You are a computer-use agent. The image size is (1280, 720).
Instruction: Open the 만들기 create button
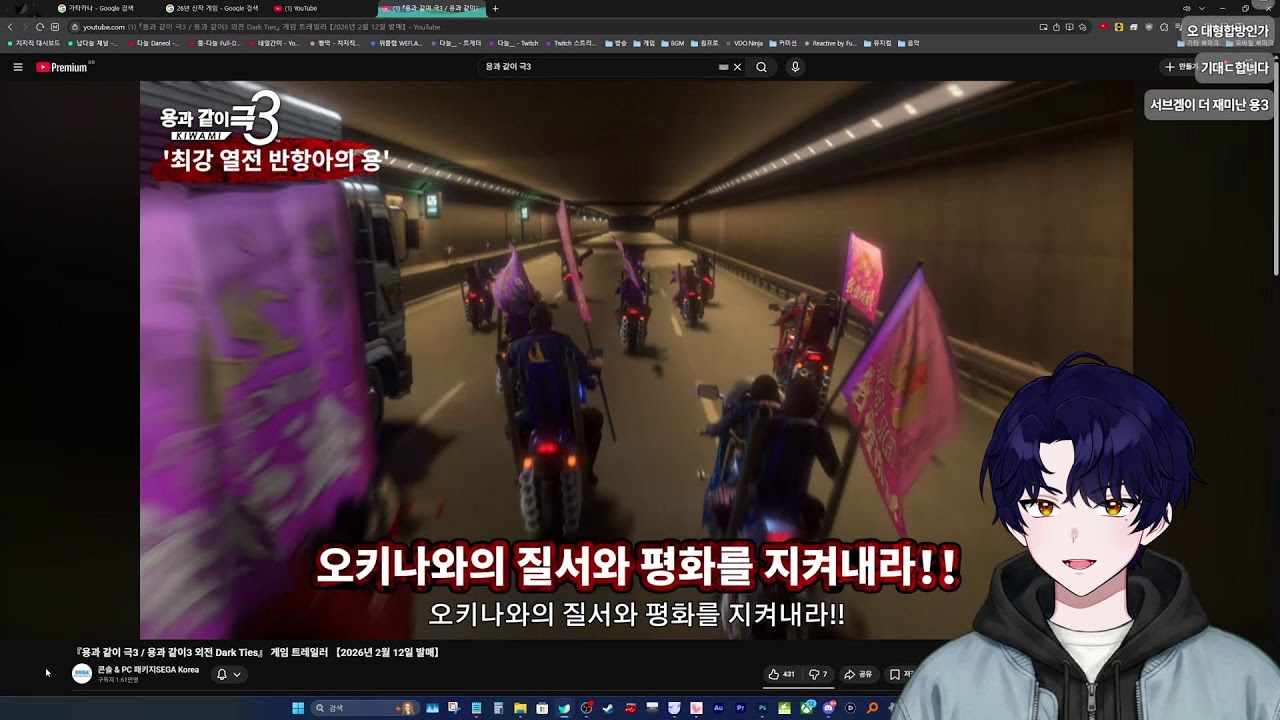(1180, 67)
